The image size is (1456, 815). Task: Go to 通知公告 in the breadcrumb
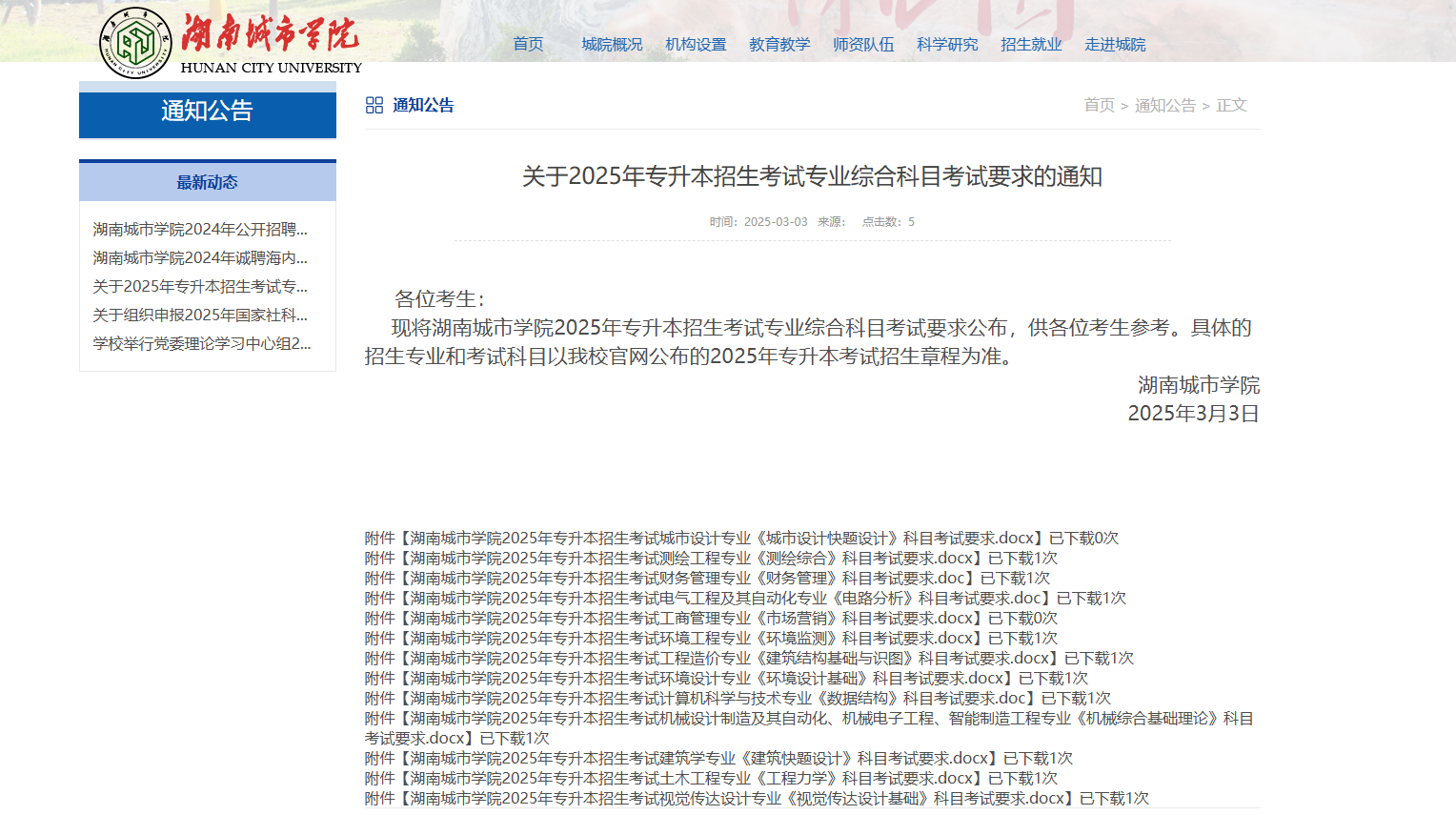[1164, 105]
